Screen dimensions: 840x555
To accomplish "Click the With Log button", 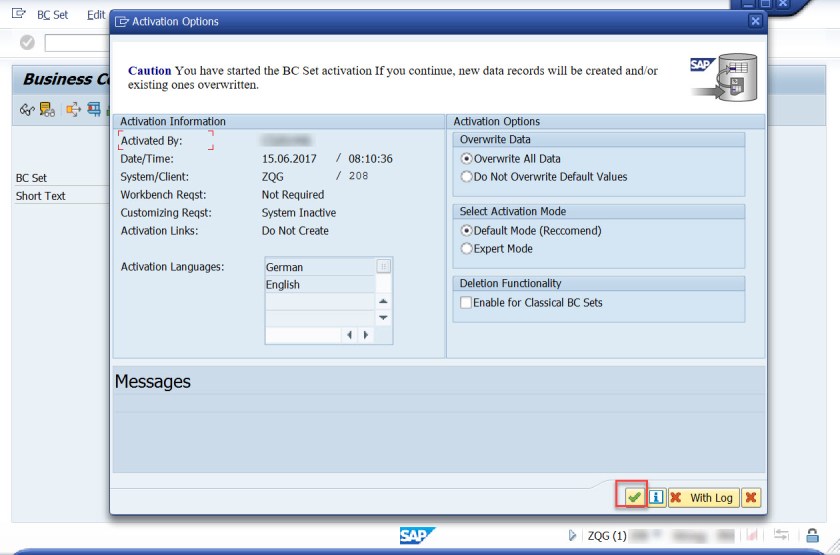I will pos(701,497).
